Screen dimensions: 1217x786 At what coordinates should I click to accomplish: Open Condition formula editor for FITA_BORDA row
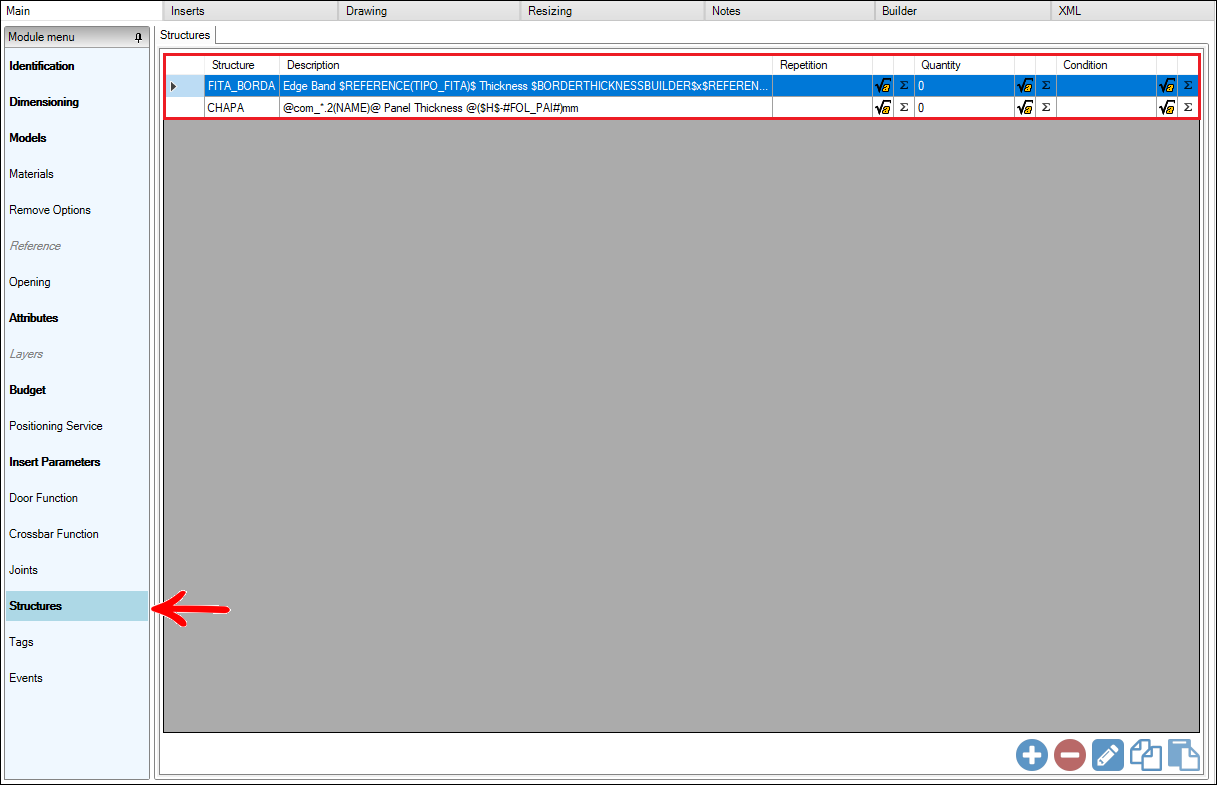[x=1167, y=86]
